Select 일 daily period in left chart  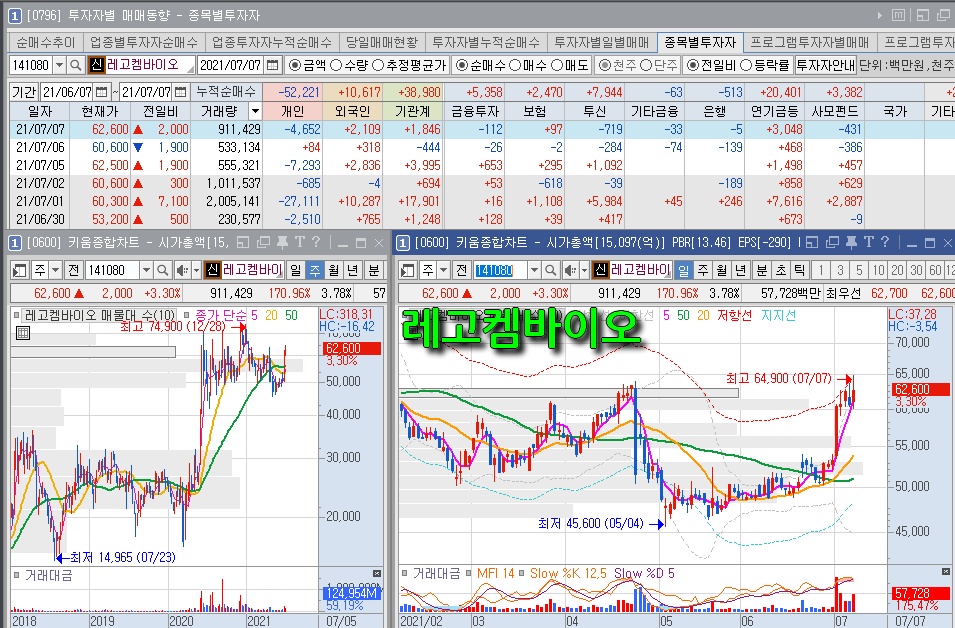click(x=295, y=270)
